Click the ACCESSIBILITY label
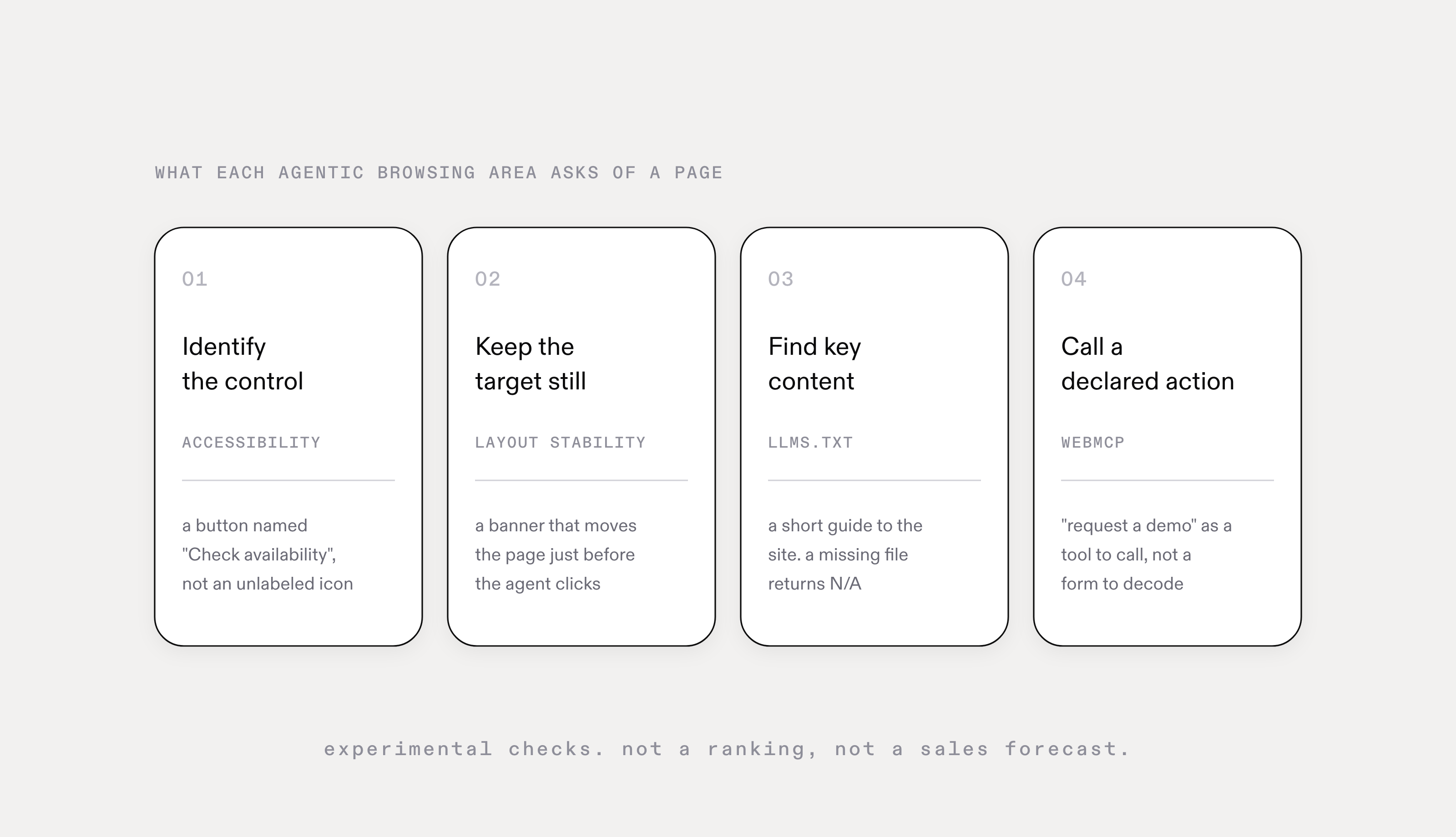 point(251,443)
